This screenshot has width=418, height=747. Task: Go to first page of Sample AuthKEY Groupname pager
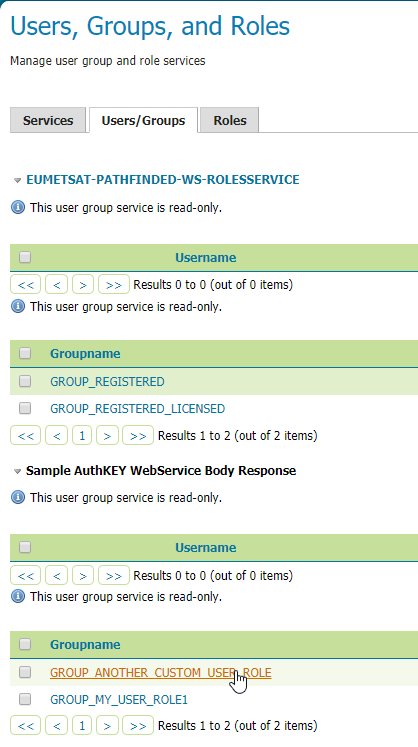click(25, 726)
